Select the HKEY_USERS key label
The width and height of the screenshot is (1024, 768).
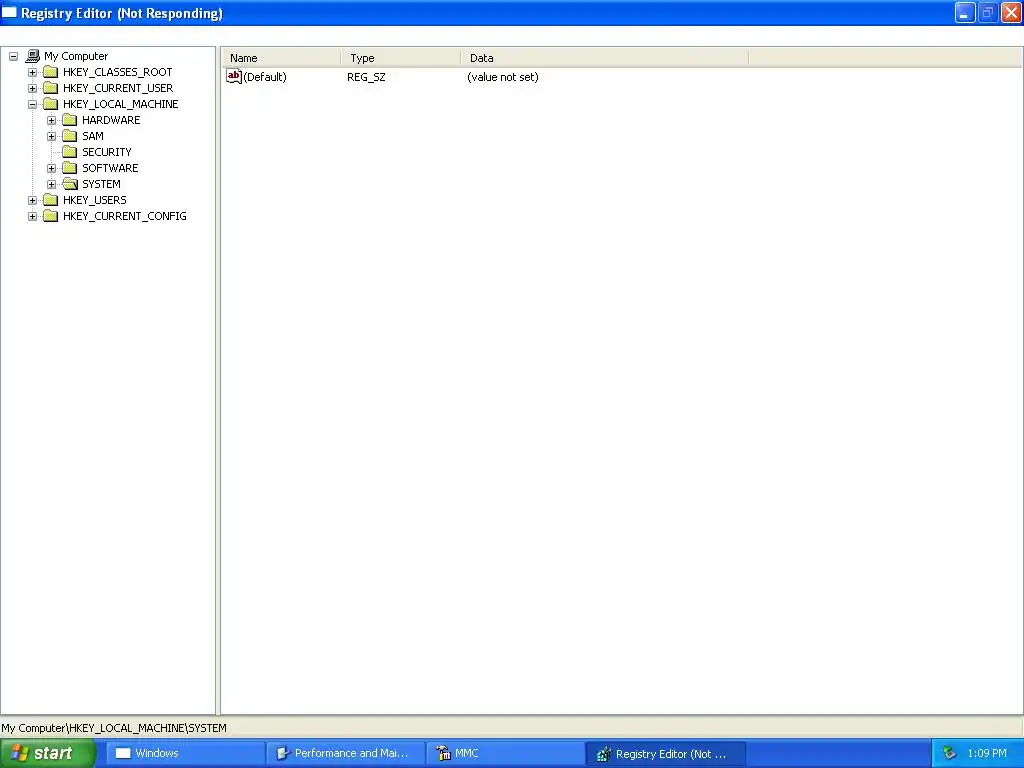click(95, 200)
